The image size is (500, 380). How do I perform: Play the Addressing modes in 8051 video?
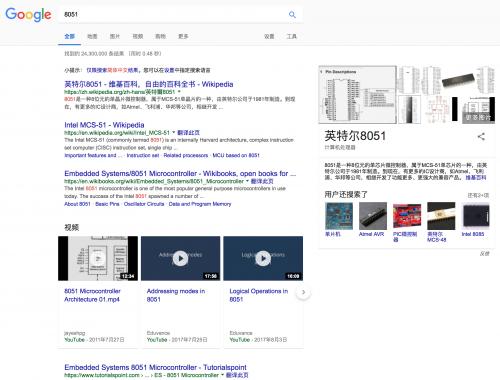pos(180,258)
